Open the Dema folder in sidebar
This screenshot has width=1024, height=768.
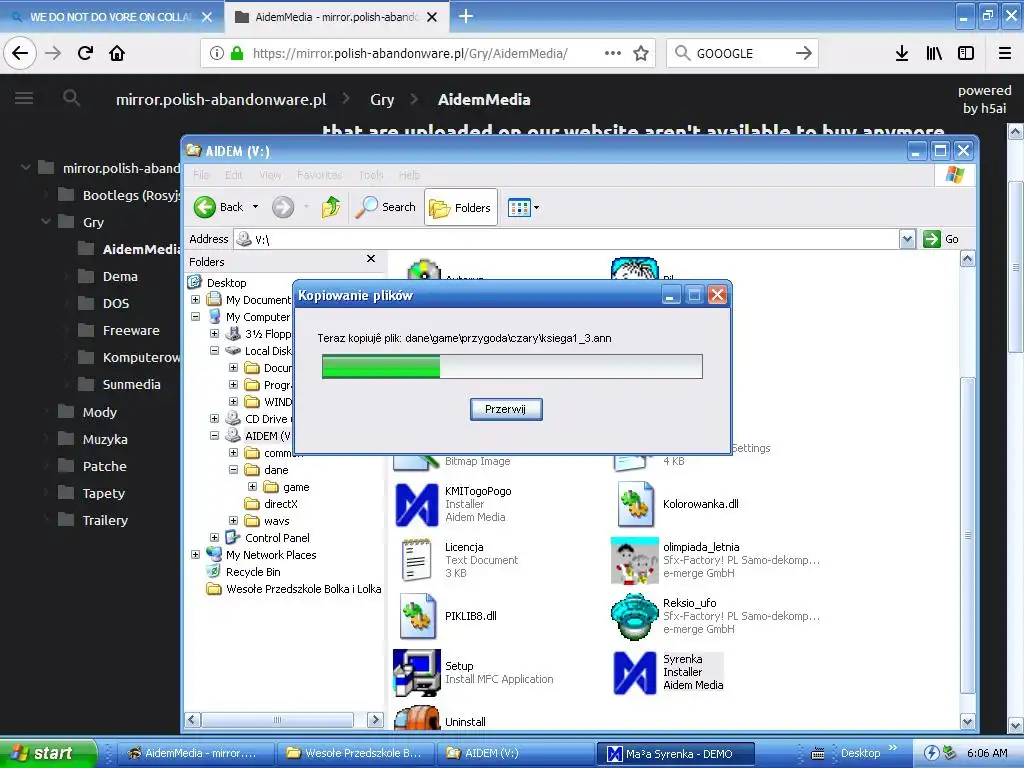tap(120, 276)
